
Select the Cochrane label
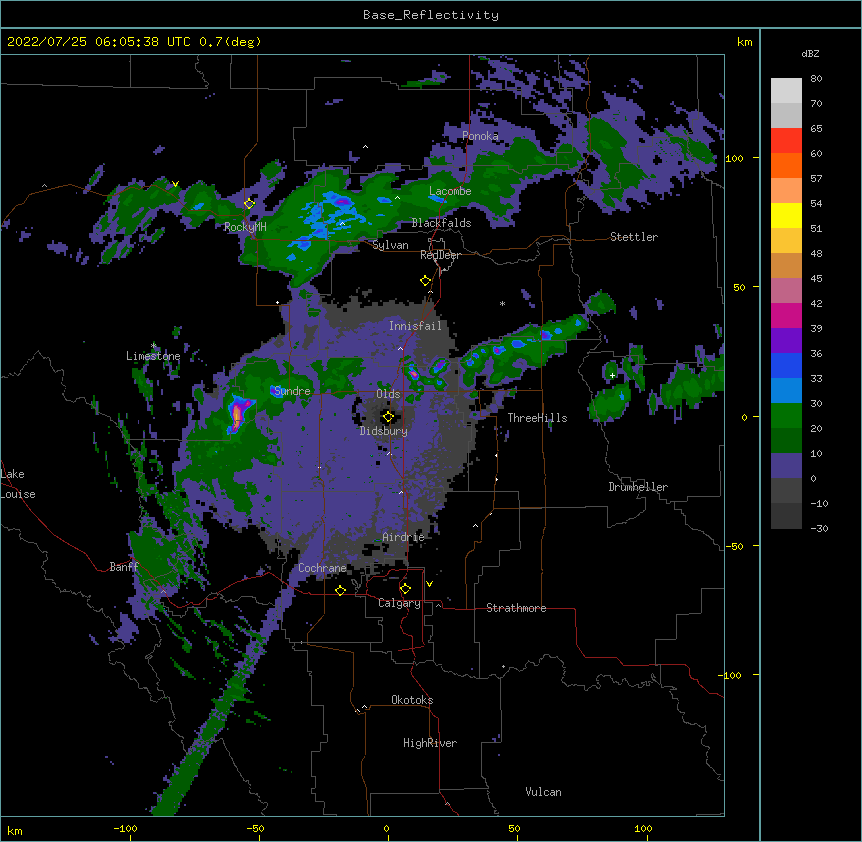click(x=322, y=568)
